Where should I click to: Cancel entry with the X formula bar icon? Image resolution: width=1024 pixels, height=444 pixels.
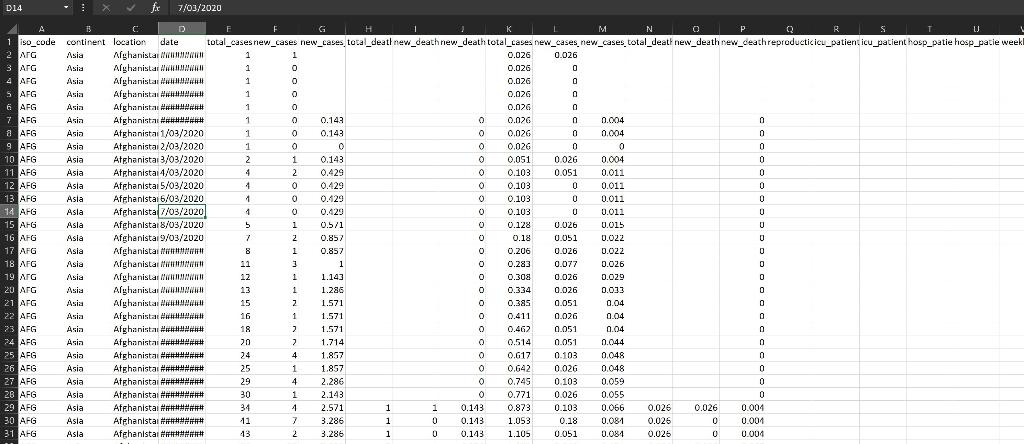pos(106,8)
